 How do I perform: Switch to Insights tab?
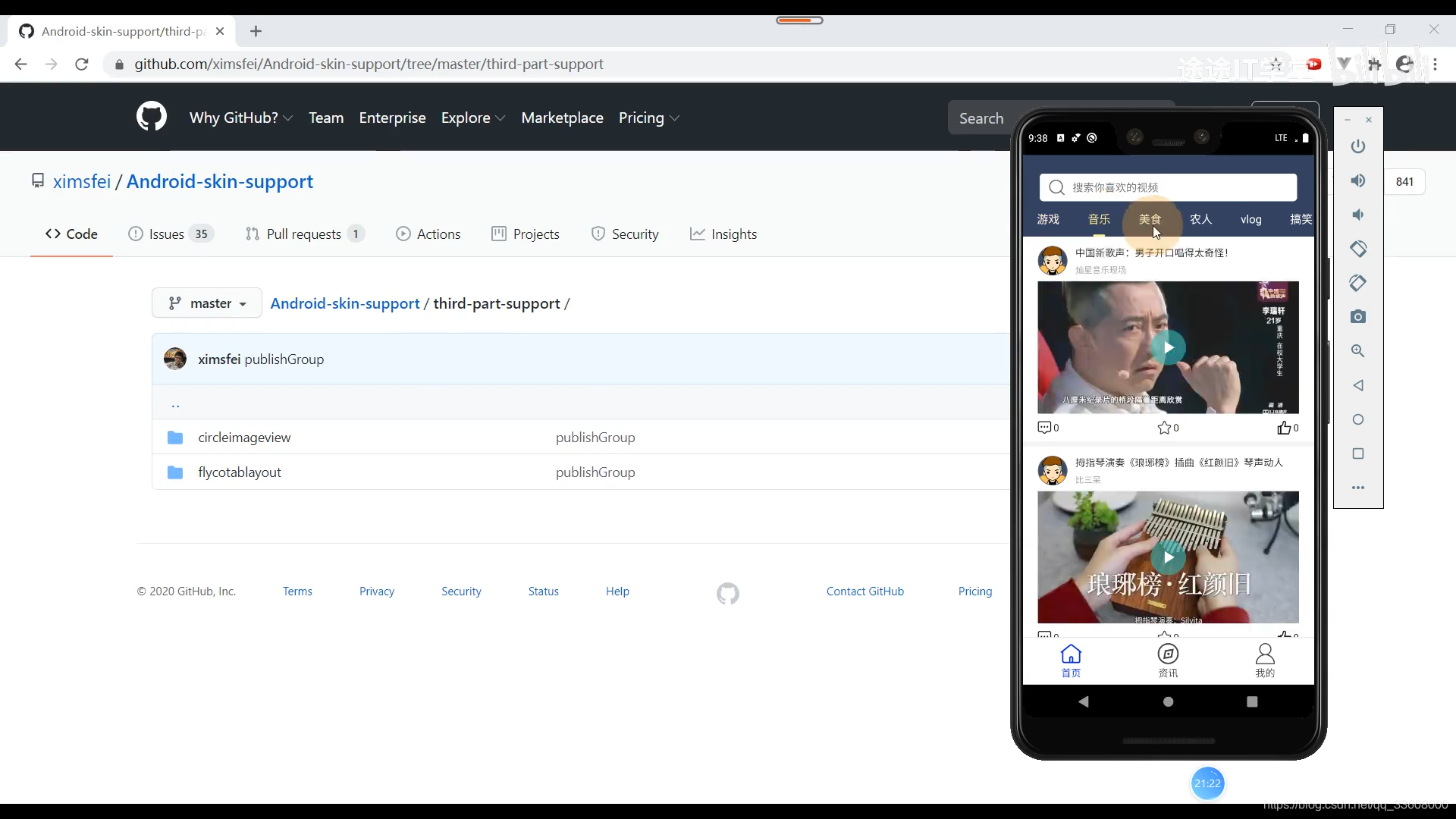[723, 234]
